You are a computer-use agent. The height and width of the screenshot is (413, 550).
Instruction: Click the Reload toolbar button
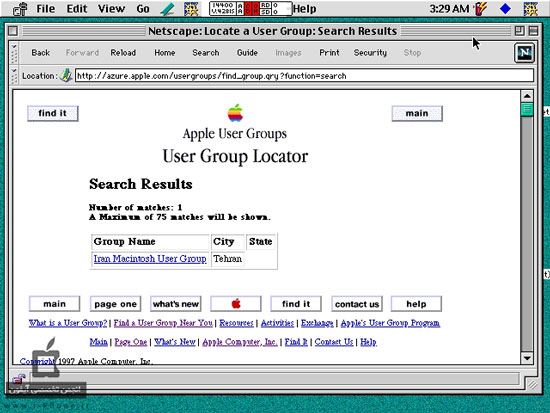point(123,53)
